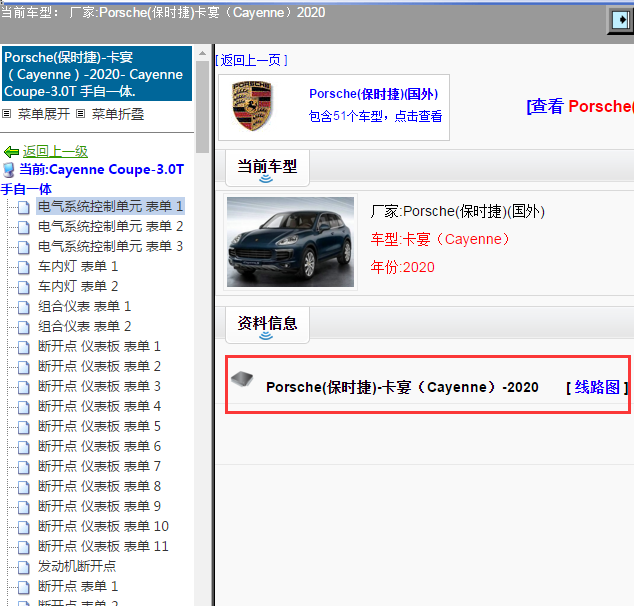Click the page icon for 断开点 仪表板 表单 7

(x=23, y=467)
